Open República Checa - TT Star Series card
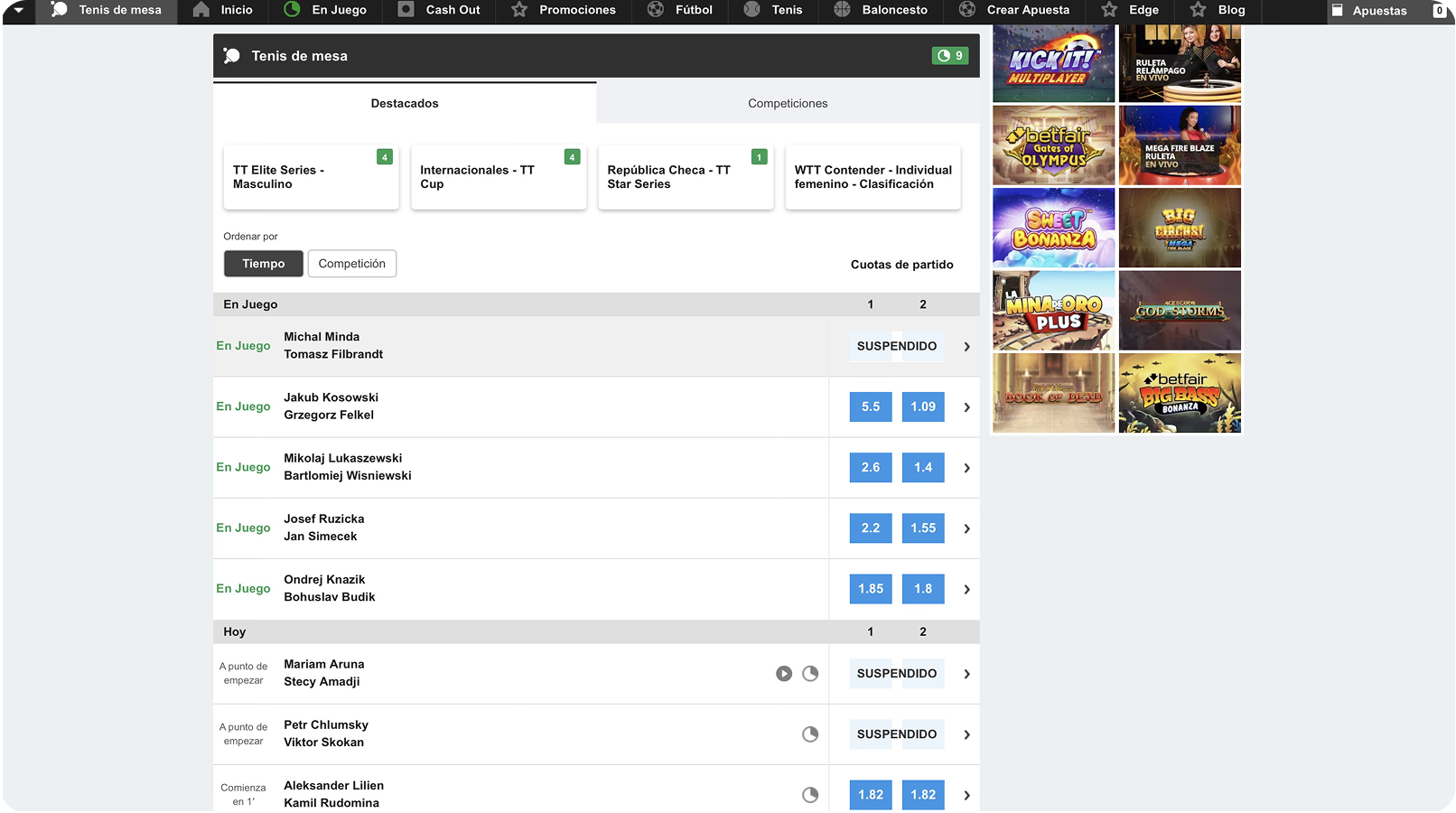 point(686,177)
